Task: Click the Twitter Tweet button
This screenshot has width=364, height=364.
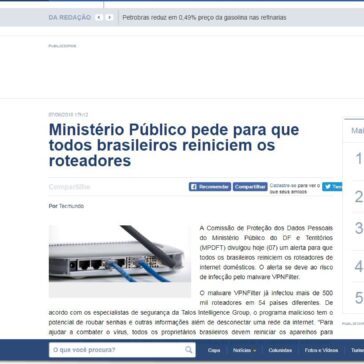Action: tap(332, 187)
